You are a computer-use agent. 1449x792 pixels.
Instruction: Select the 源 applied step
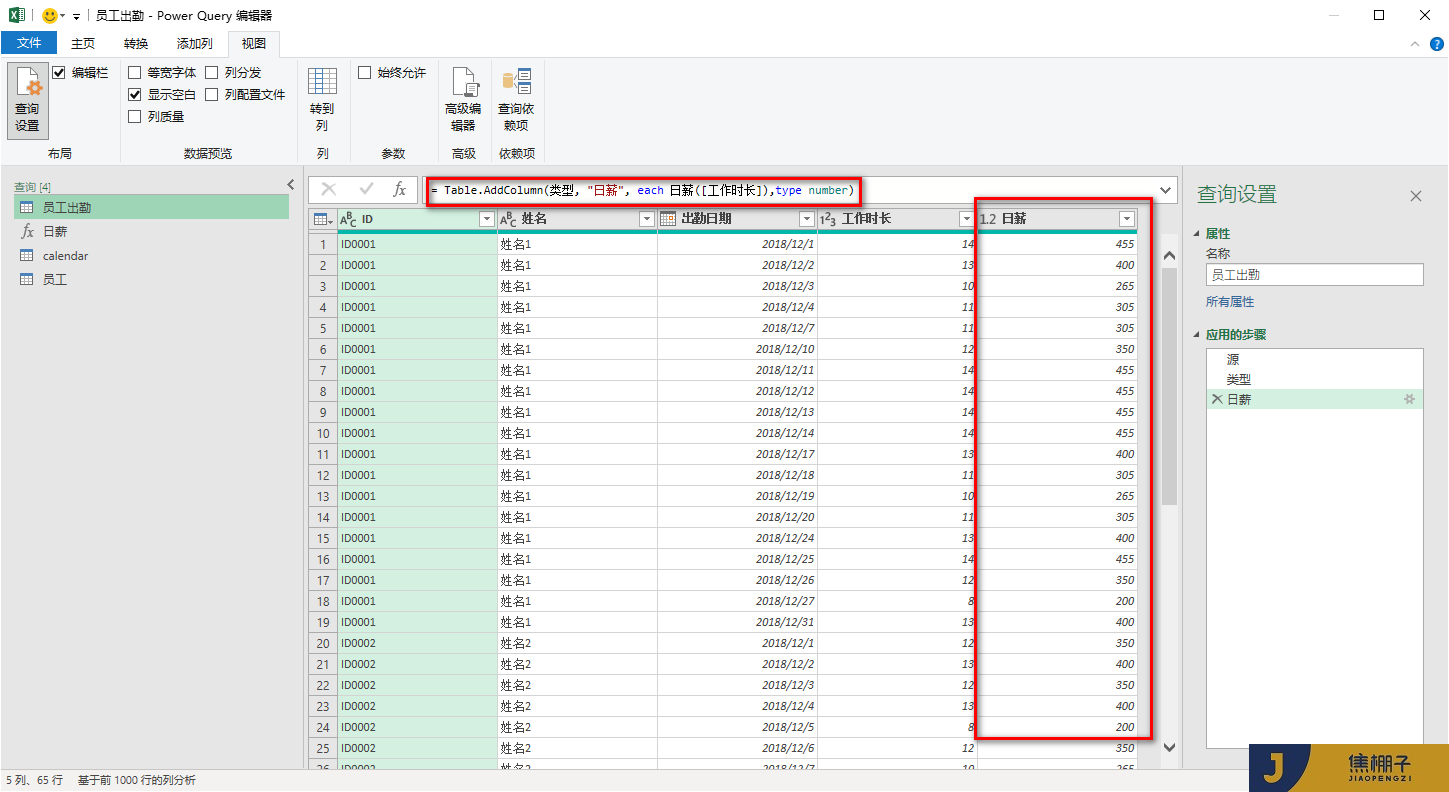1315,359
